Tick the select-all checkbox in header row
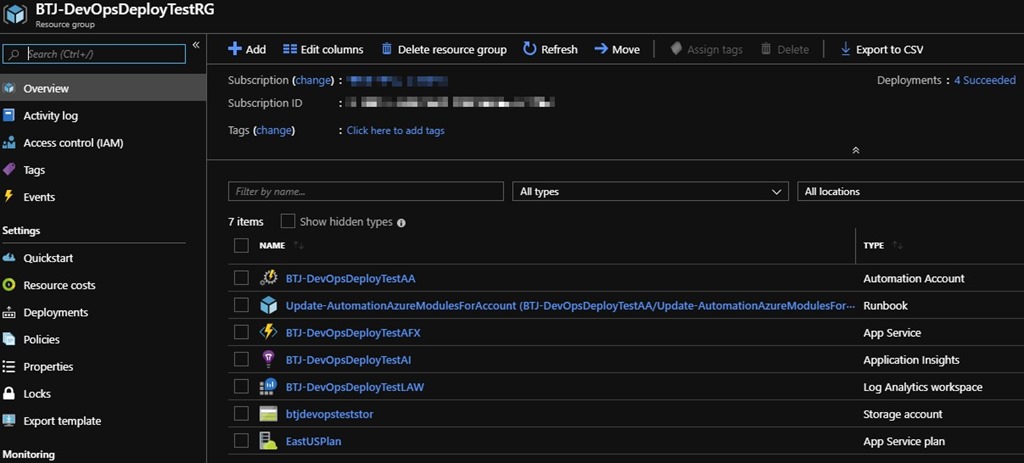 pyautogui.click(x=242, y=246)
